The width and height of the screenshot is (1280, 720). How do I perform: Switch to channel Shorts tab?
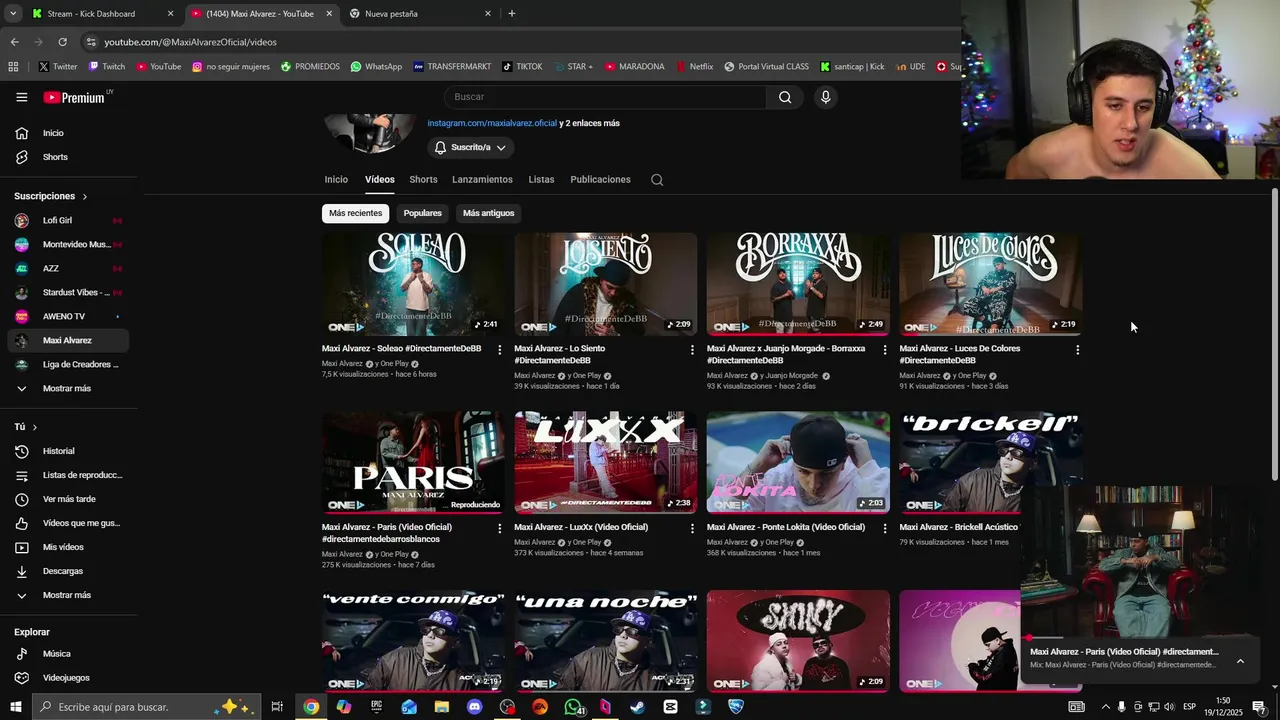[x=423, y=180]
